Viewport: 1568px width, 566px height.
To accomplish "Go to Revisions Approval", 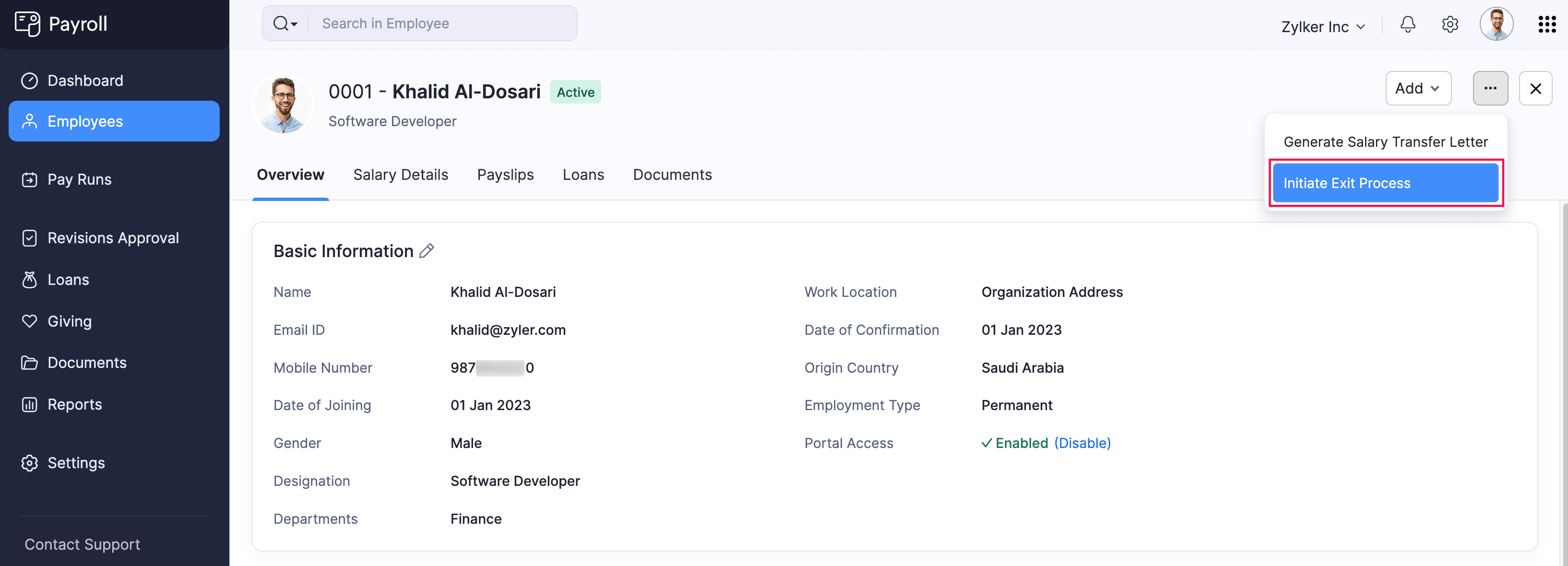I will [x=113, y=237].
